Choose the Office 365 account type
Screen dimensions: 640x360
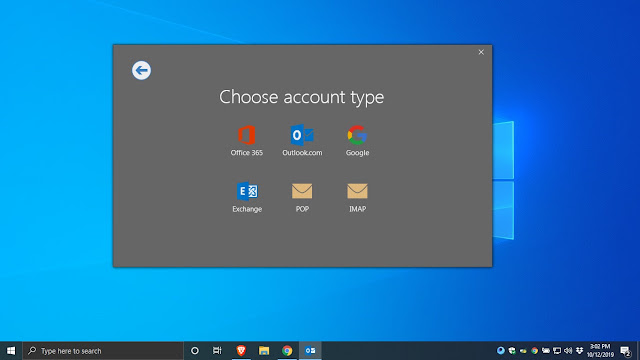(x=247, y=141)
